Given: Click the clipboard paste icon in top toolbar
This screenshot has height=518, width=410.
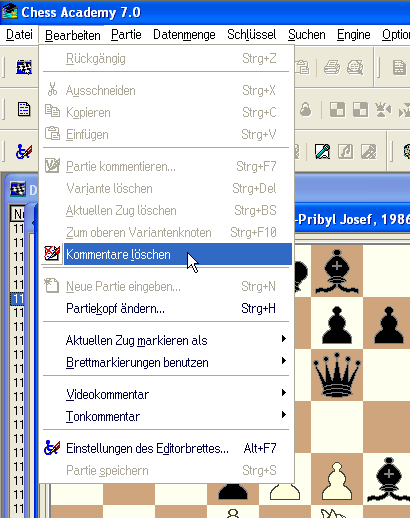Looking at the screenshot, I should 302,68.
